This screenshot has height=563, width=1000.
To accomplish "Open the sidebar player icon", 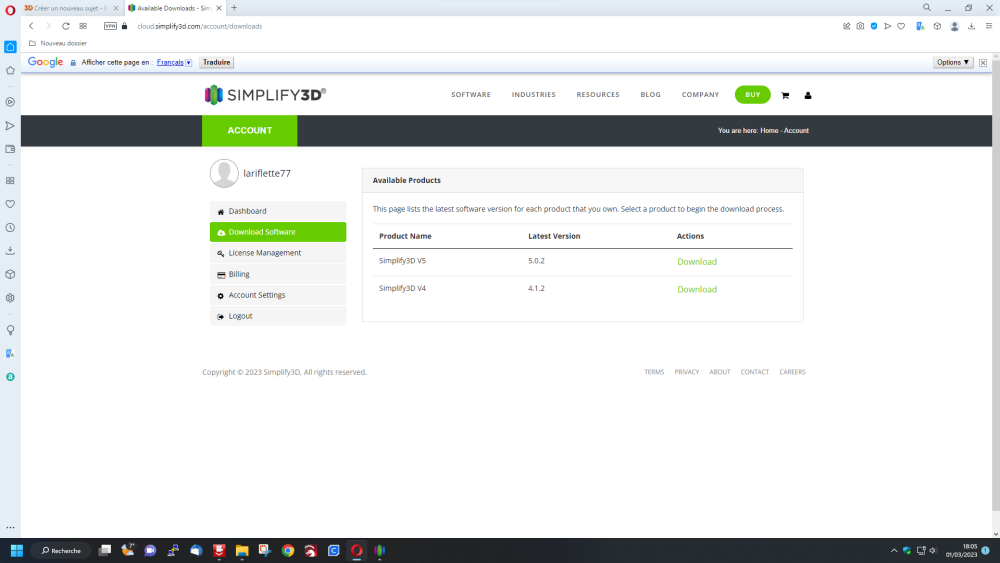I will pos(10,102).
